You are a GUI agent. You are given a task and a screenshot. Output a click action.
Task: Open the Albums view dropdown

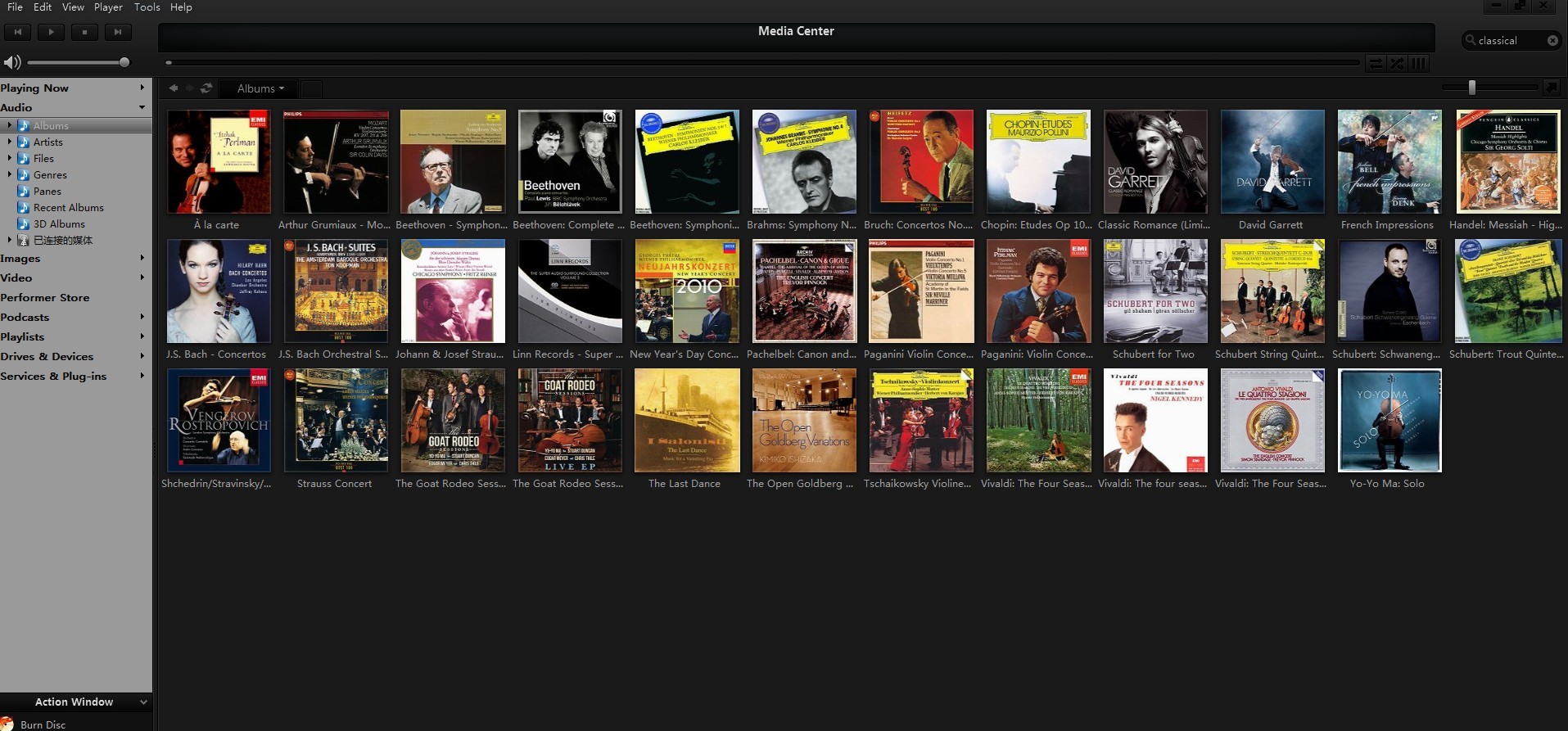(260, 88)
